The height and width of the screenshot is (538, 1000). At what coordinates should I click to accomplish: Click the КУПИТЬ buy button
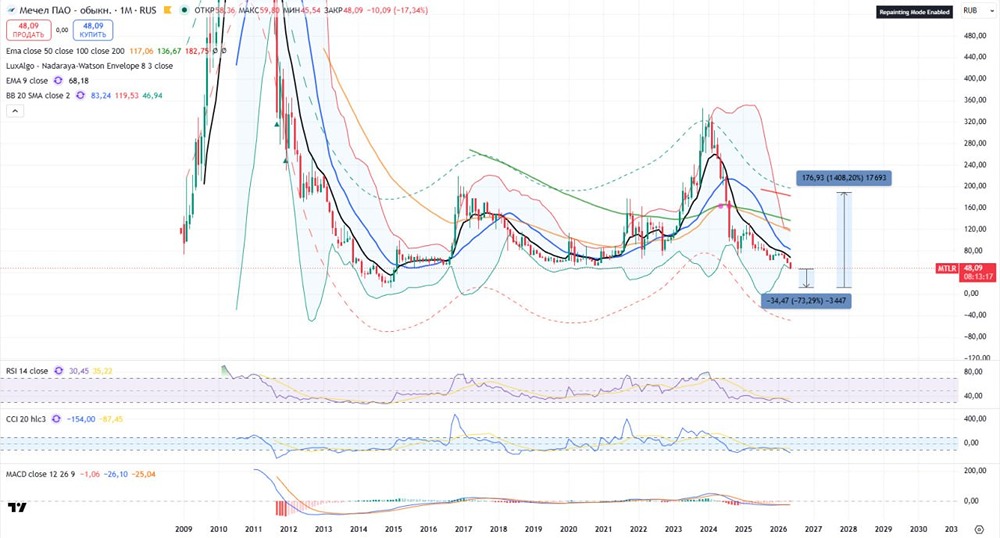(x=93, y=30)
